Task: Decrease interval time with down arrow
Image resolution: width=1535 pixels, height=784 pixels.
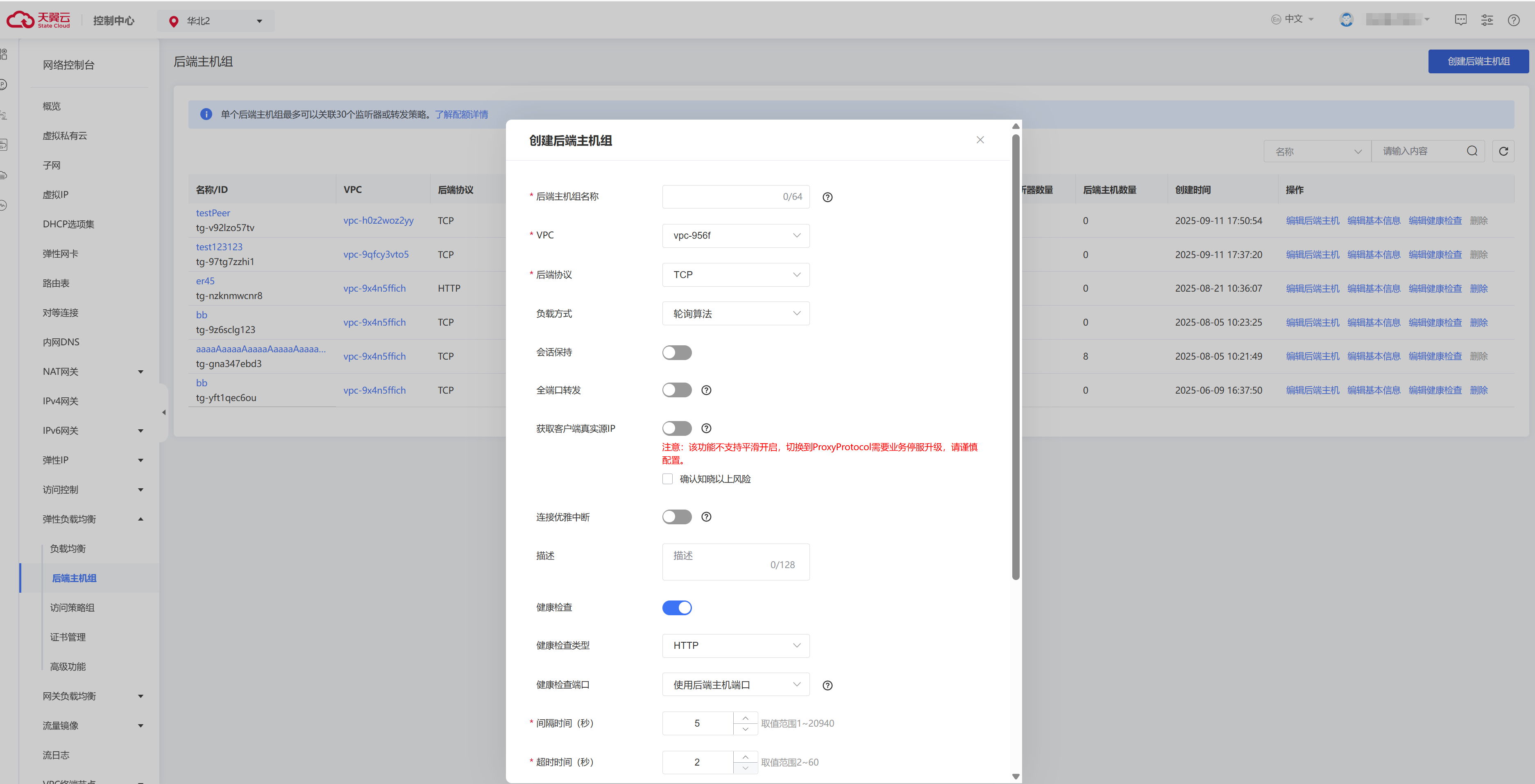Action: [746, 729]
